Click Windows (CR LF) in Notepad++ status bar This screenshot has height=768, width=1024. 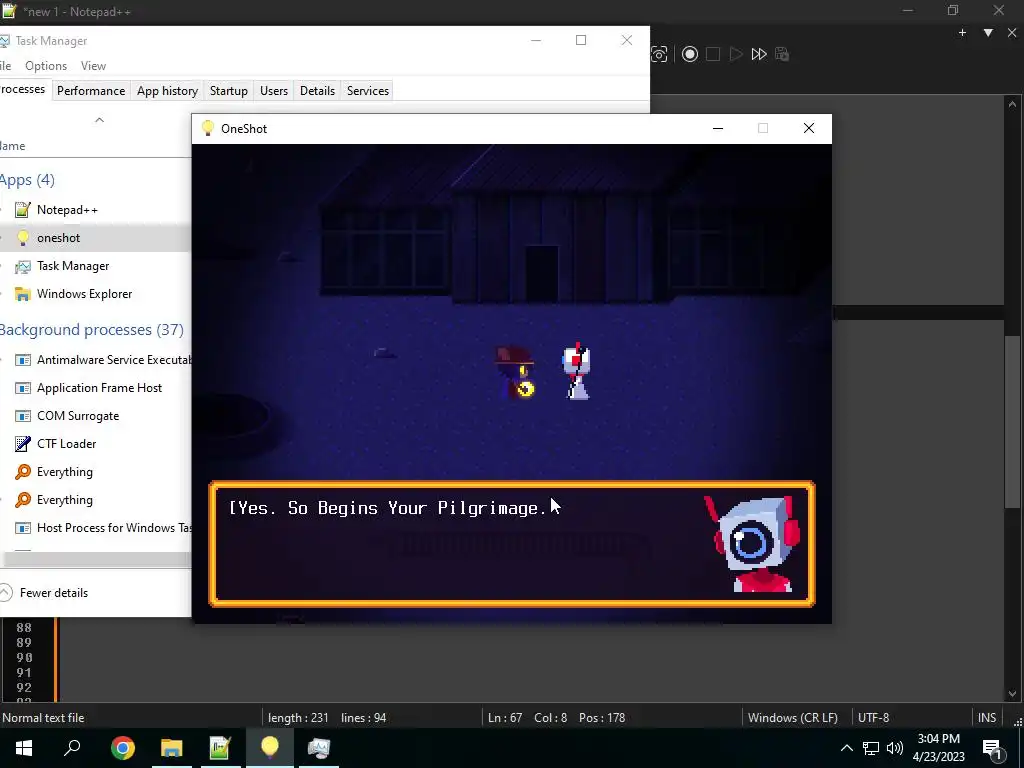(792, 717)
